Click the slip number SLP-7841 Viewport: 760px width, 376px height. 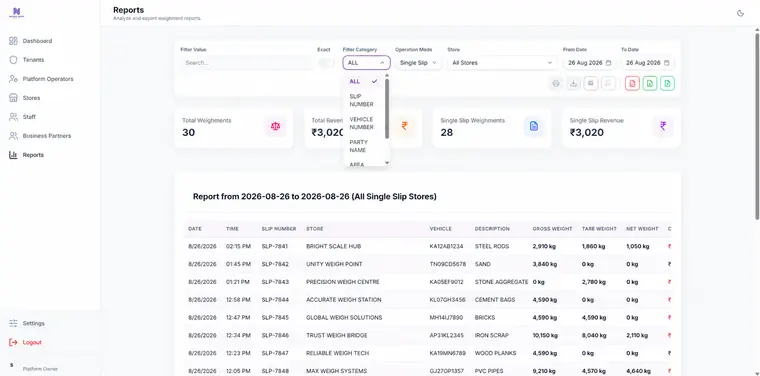click(275, 246)
